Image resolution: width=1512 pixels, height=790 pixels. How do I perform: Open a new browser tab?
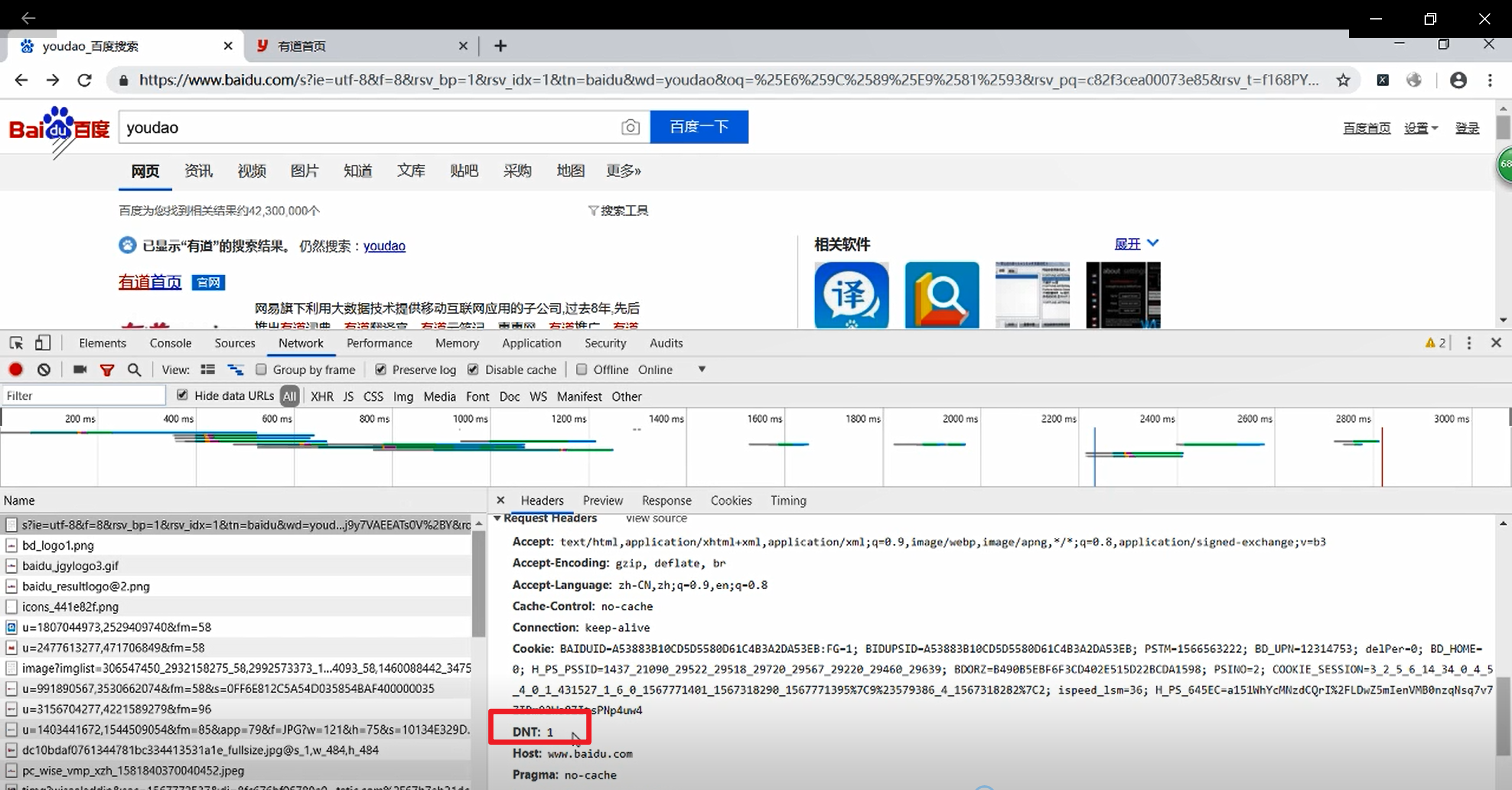pos(500,46)
